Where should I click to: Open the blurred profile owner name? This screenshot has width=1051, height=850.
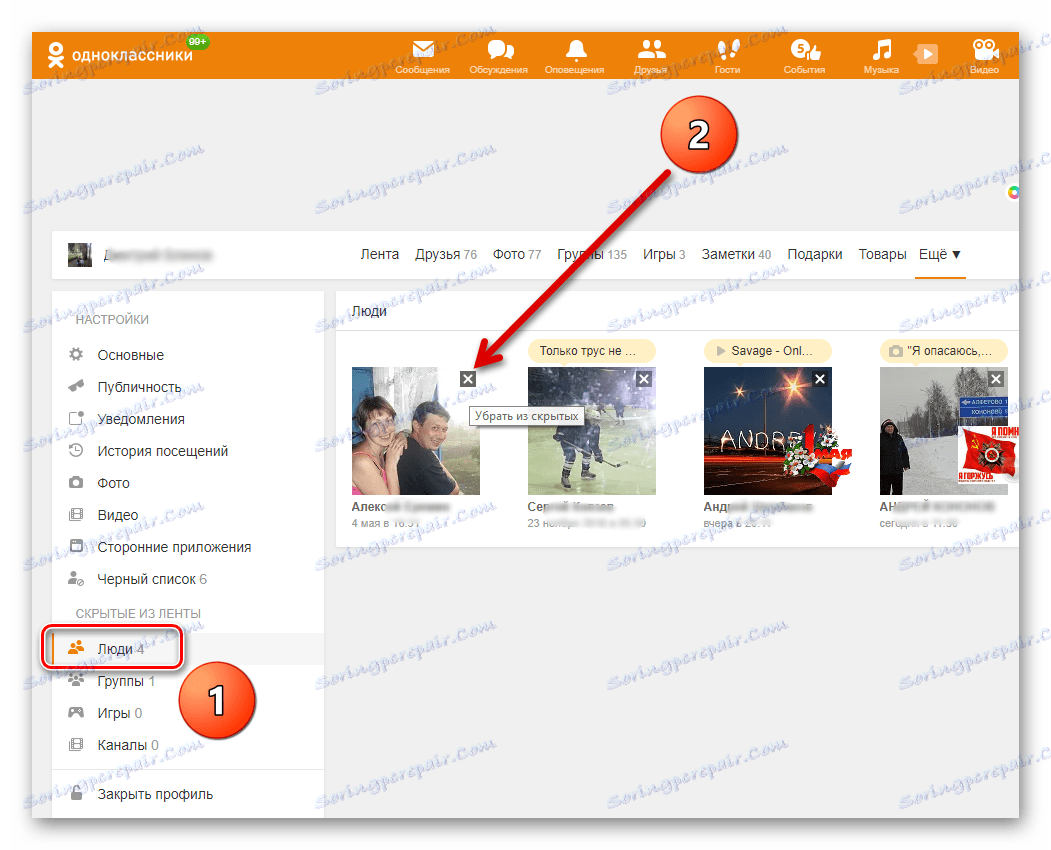pyautogui.click(x=158, y=255)
